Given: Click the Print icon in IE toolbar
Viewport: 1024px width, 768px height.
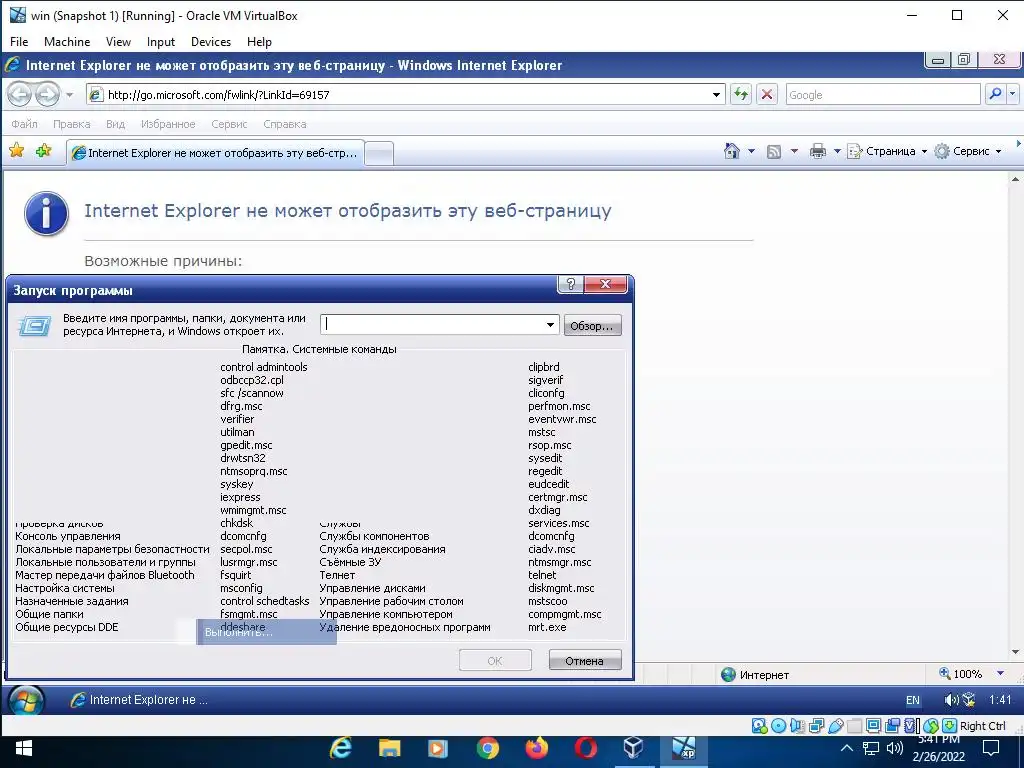Looking at the screenshot, I should coord(818,152).
